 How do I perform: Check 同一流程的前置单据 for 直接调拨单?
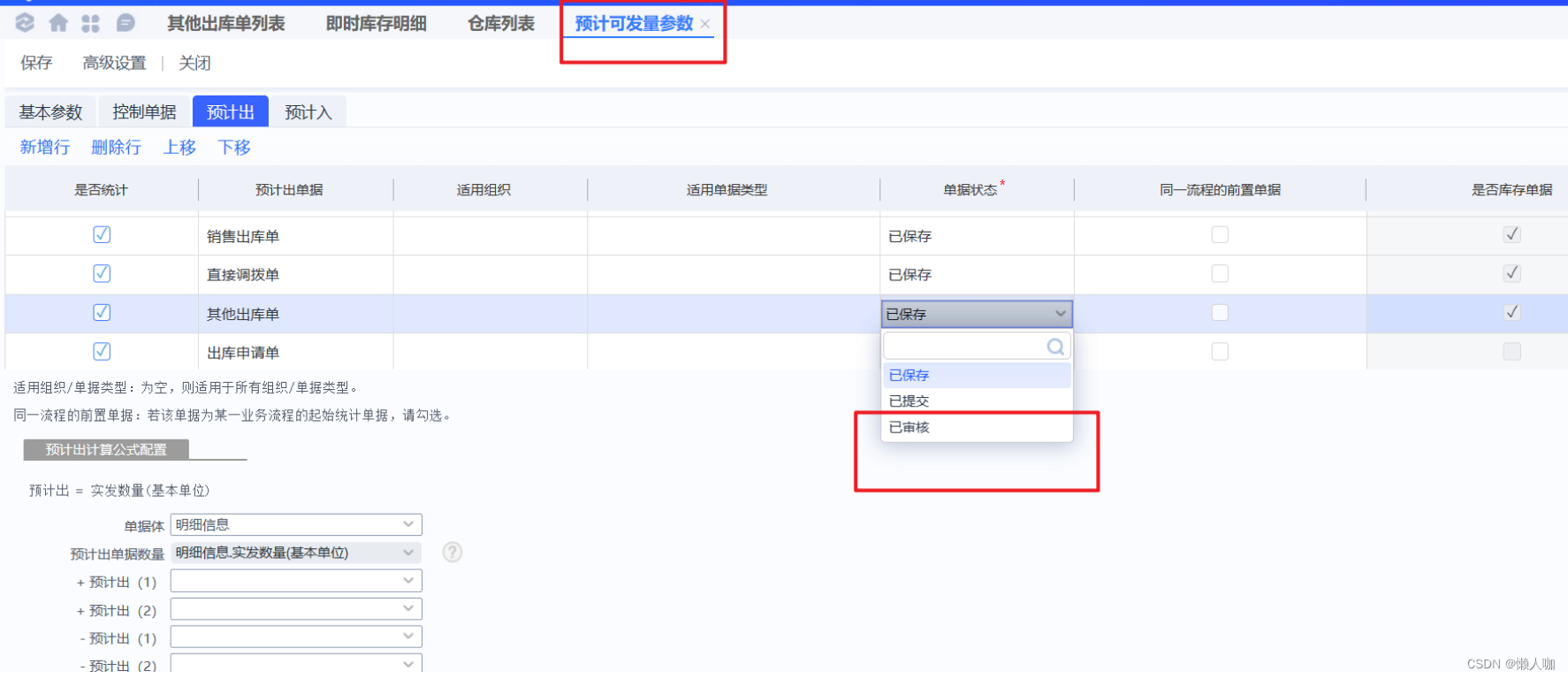coord(1220,273)
